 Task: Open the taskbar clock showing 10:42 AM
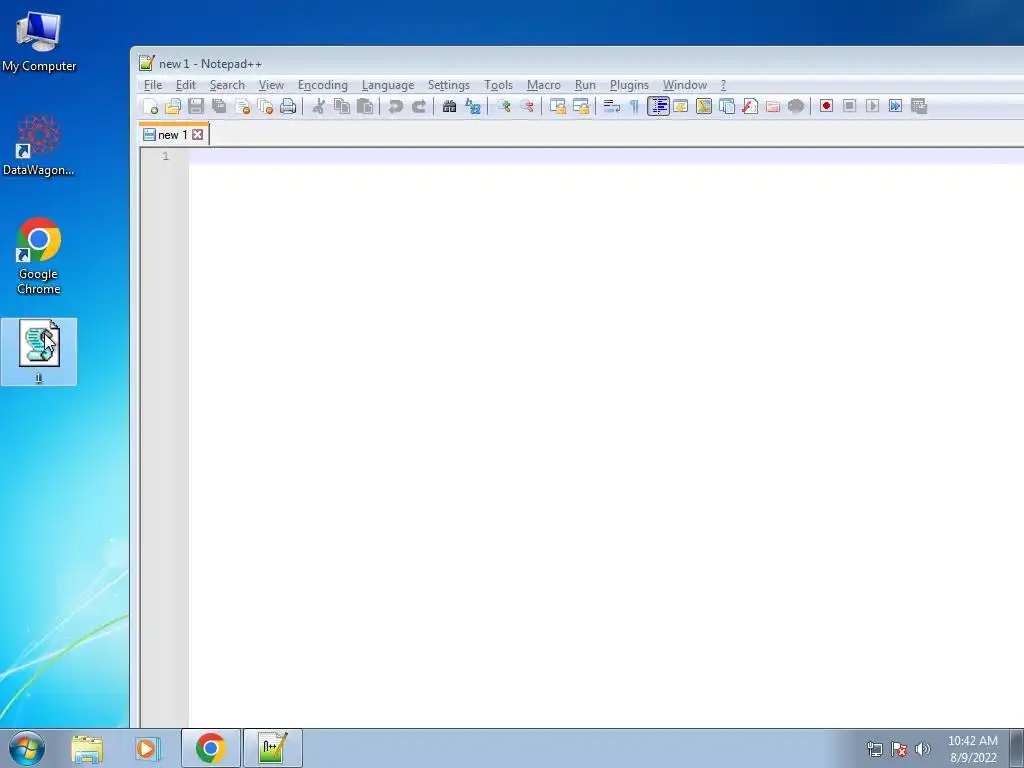tap(972, 749)
